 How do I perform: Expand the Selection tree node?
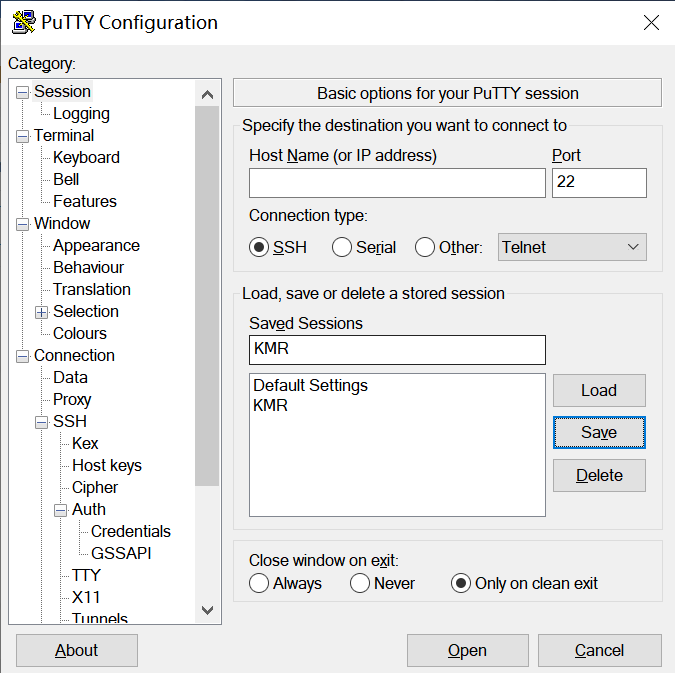[x=41, y=312]
